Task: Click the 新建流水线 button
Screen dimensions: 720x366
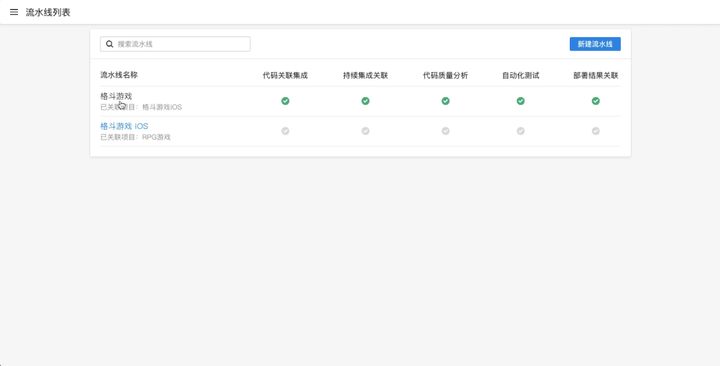Action: point(595,44)
